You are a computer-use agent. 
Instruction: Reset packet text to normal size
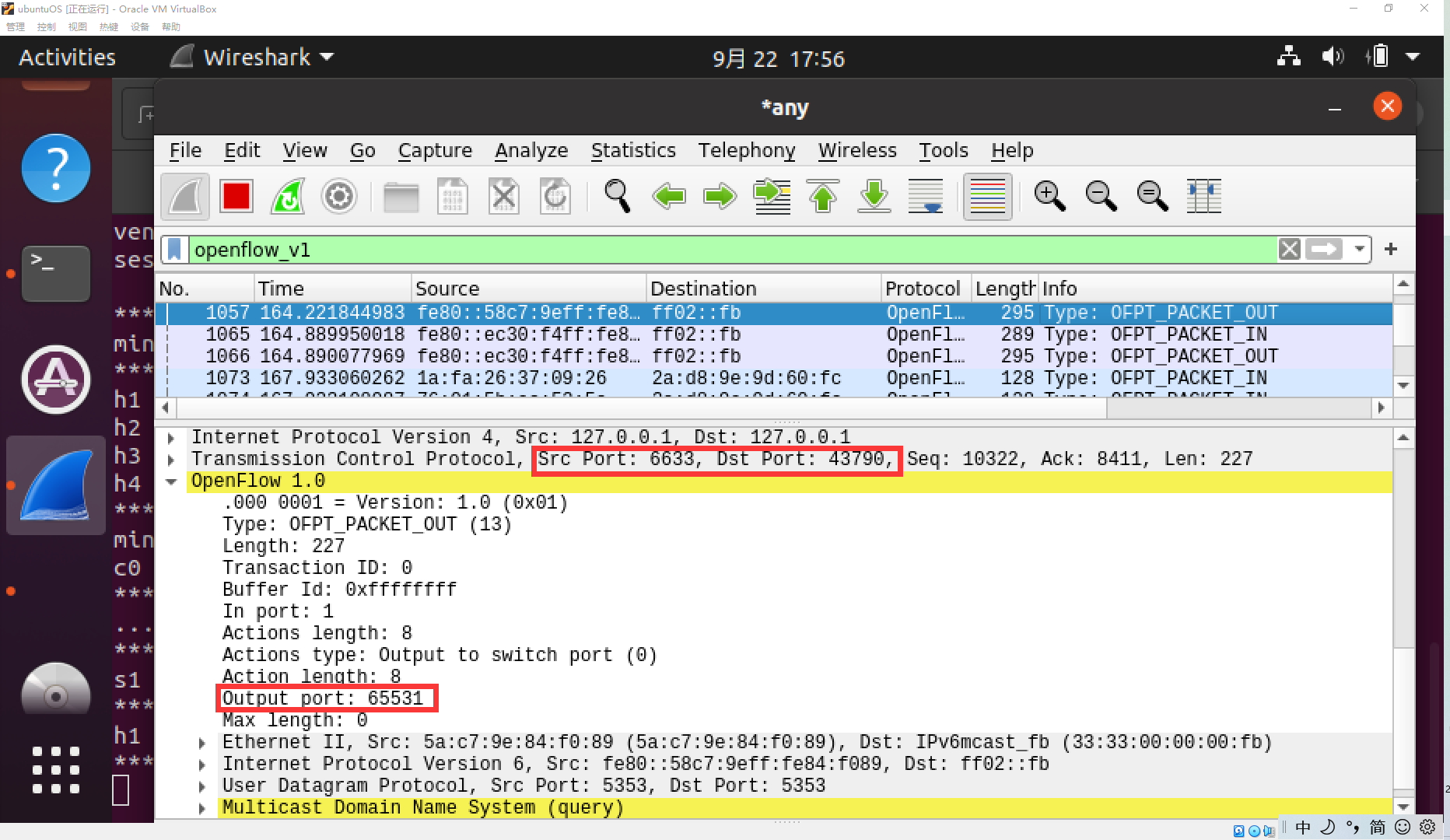[x=1152, y=196]
